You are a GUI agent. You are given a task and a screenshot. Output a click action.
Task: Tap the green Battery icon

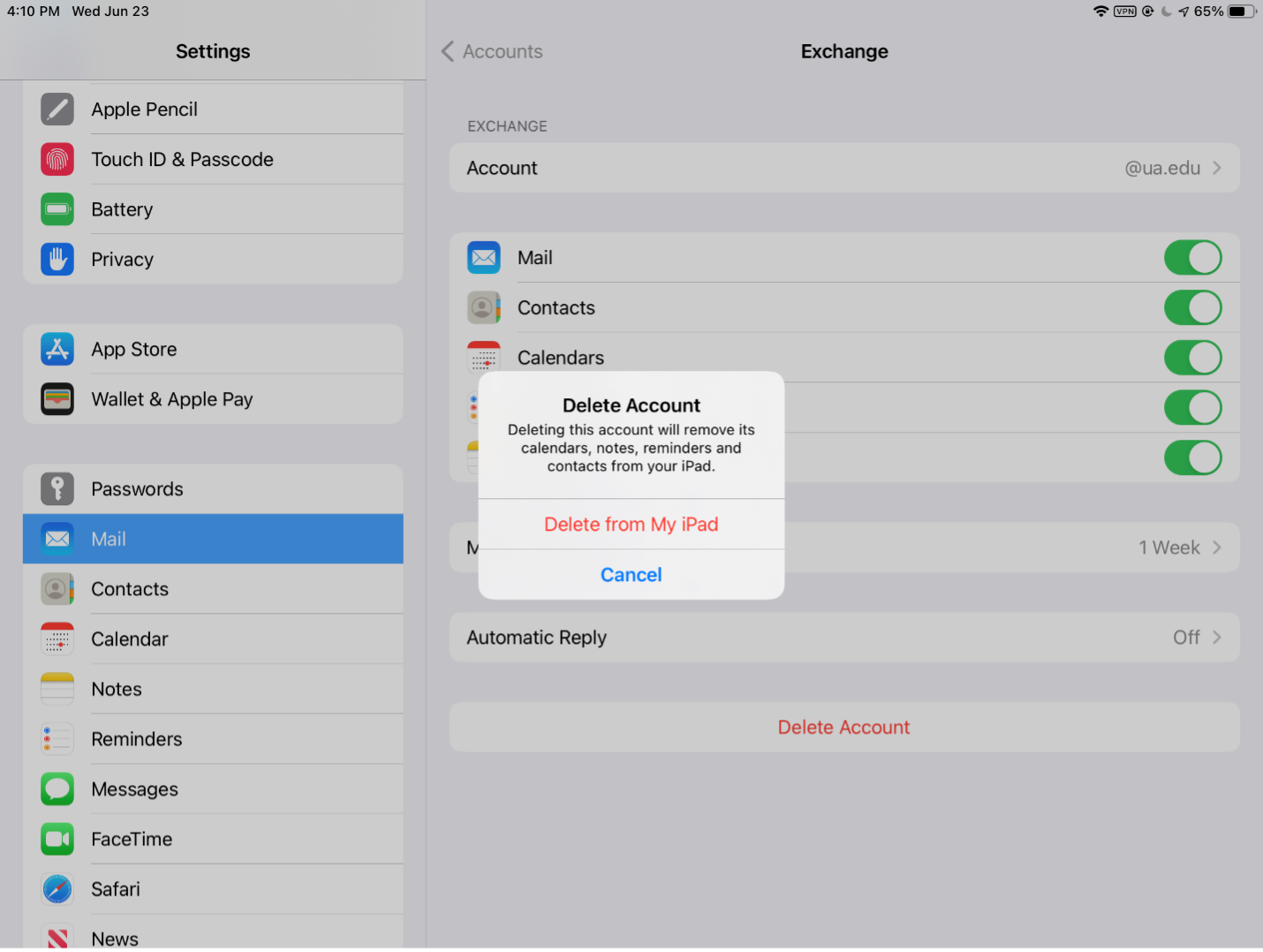(57, 209)
